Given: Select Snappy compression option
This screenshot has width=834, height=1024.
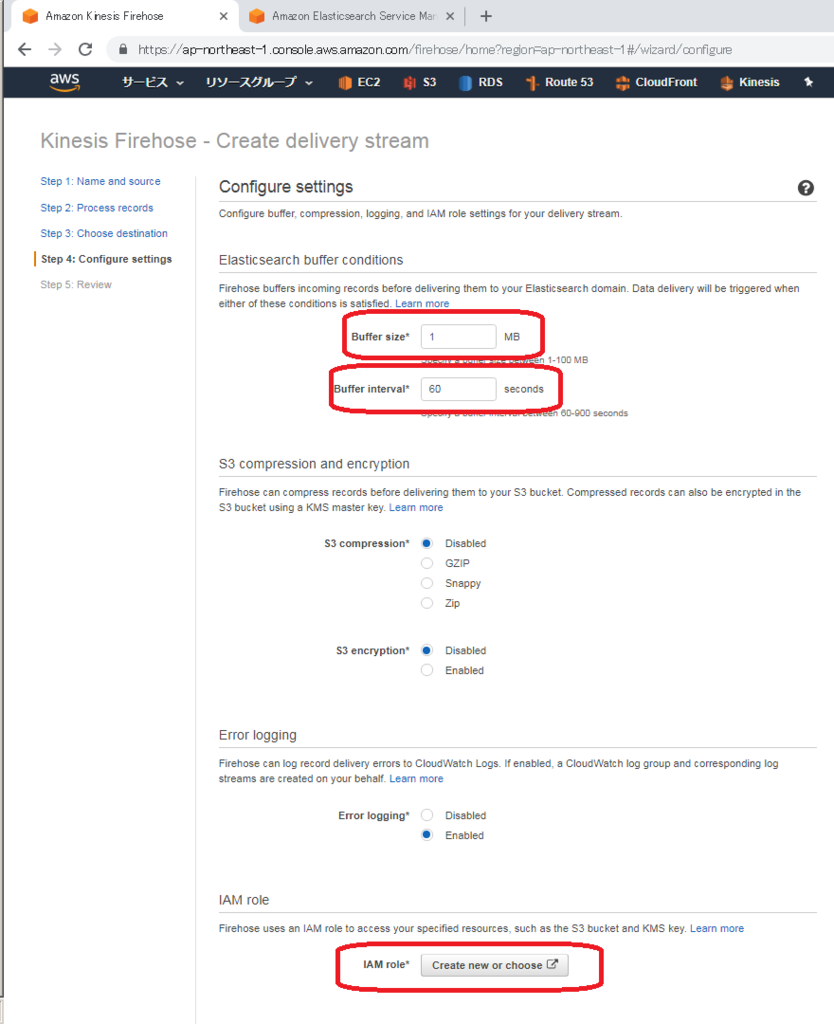Looking at the screenshot, I should click(x=427, y=583).
